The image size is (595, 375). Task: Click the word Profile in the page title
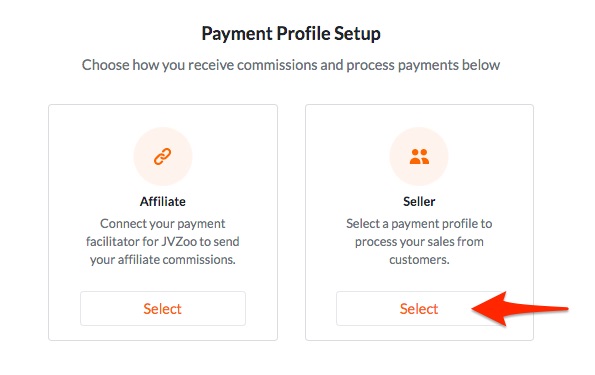[304, 33]
